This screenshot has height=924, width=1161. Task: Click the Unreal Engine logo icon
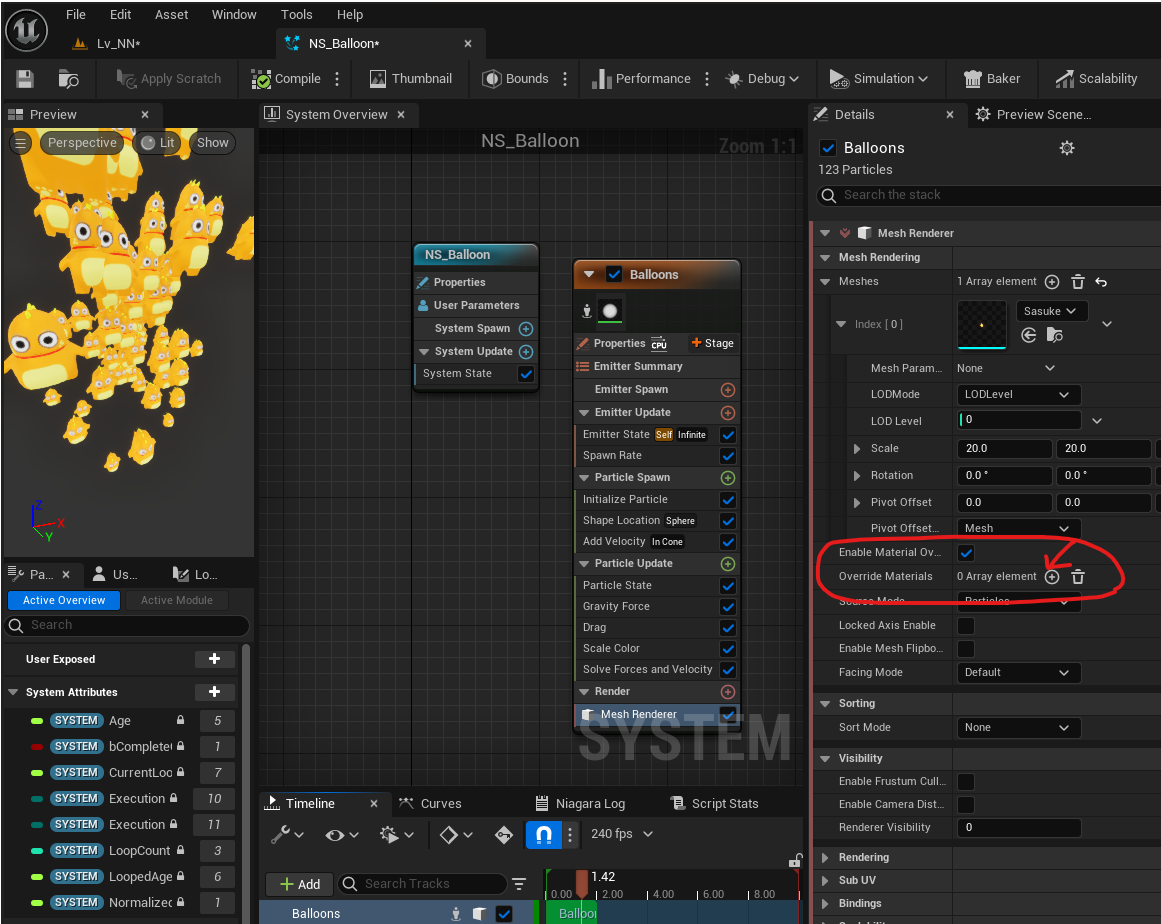coord(27,30)
